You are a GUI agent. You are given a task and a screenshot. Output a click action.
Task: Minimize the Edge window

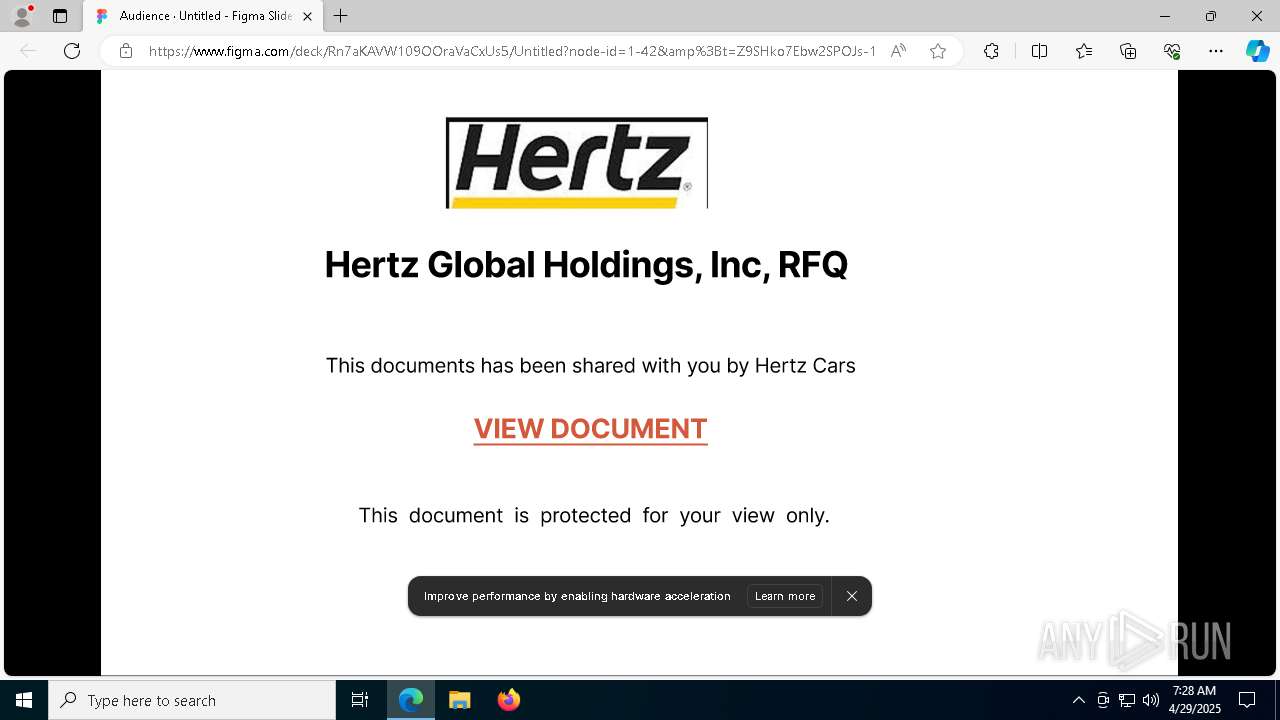coord(1165,16)
